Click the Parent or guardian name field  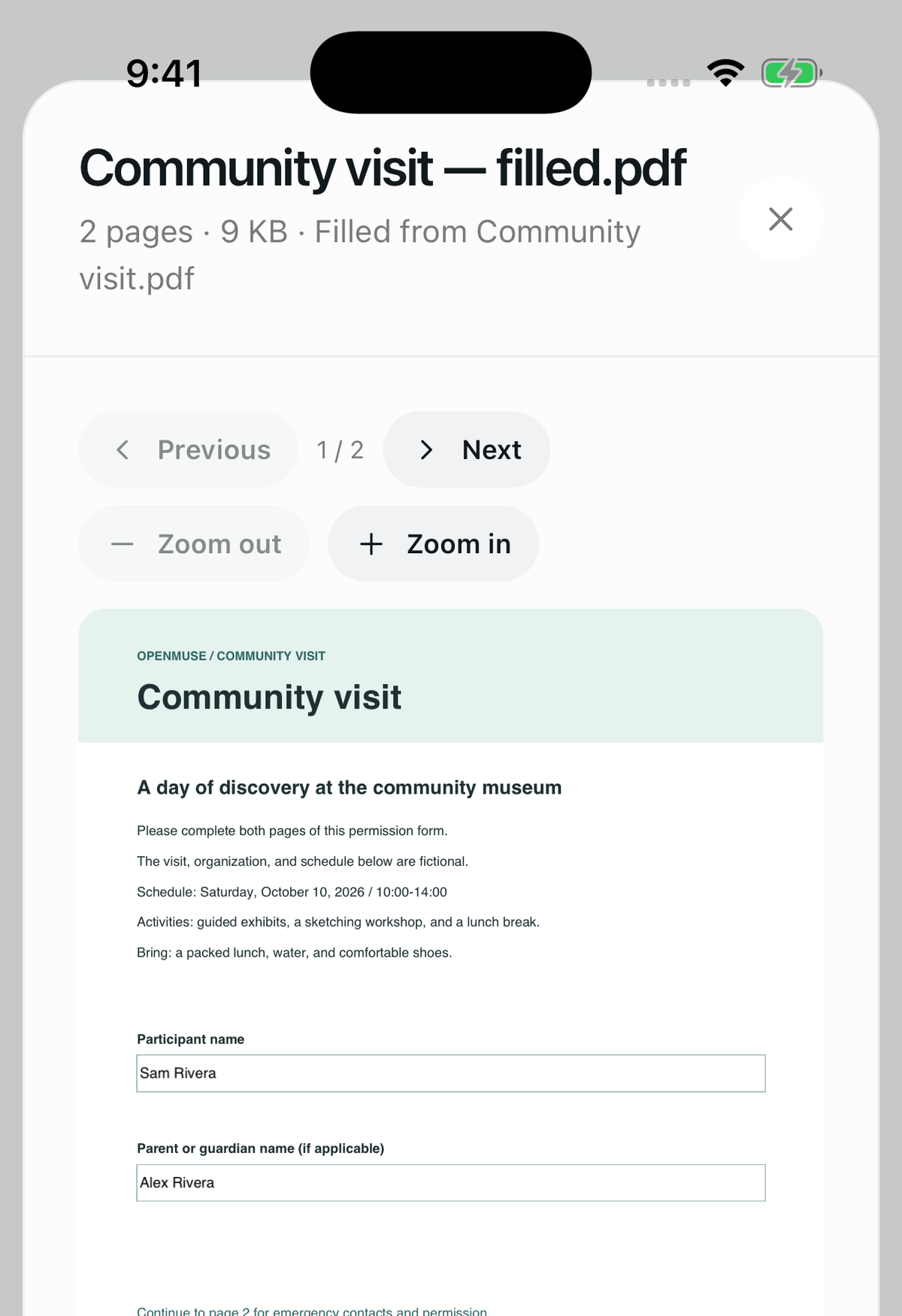coord(451,1183)
